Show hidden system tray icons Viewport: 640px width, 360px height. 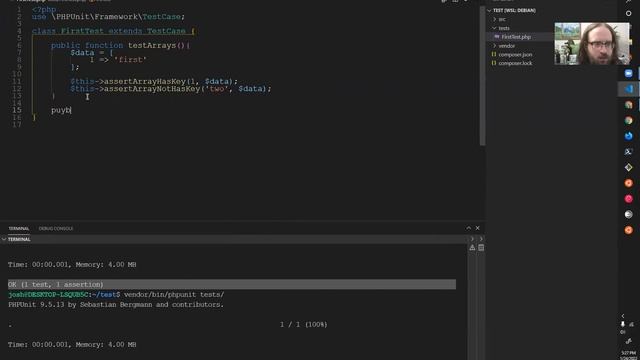tap(623, 316)
